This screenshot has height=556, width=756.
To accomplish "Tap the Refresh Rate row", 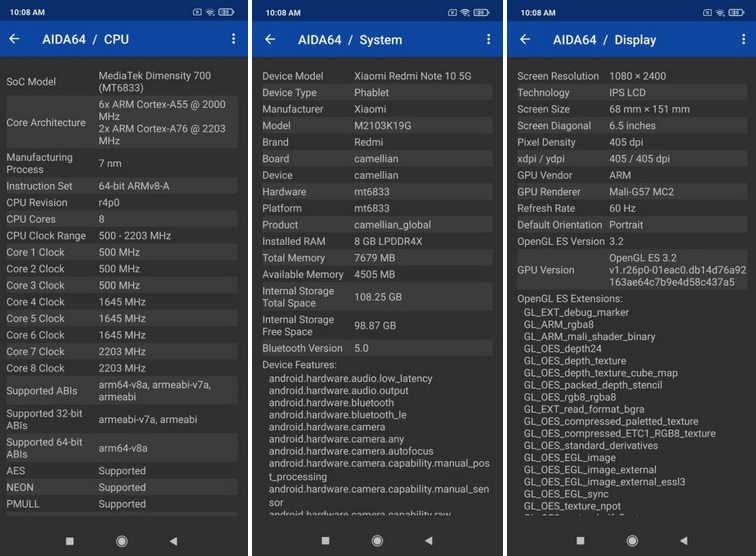I will pyautogui.click(x=632, y=208).
